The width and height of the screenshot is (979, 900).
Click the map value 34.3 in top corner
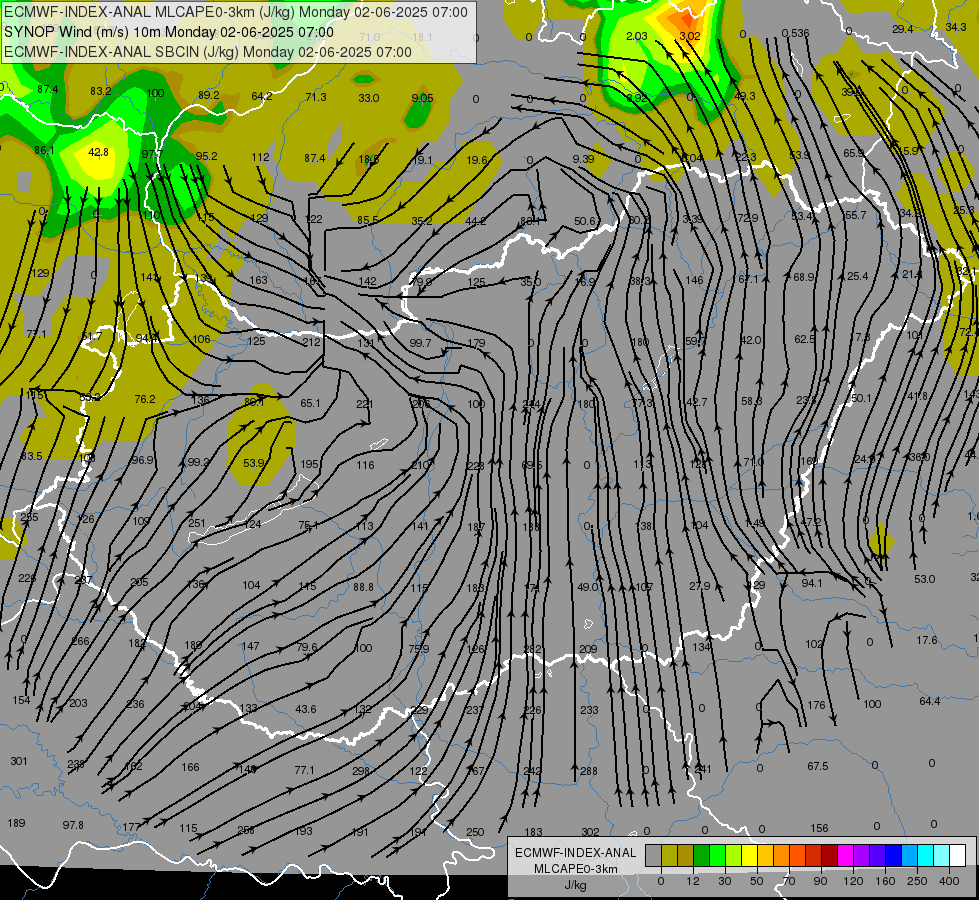[x=956, y=27]
